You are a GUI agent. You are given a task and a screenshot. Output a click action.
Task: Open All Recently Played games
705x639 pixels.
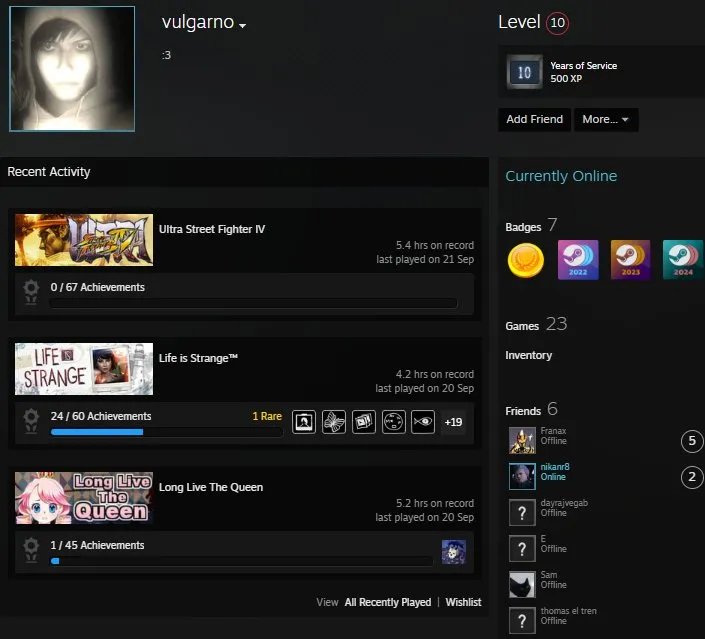388,602
